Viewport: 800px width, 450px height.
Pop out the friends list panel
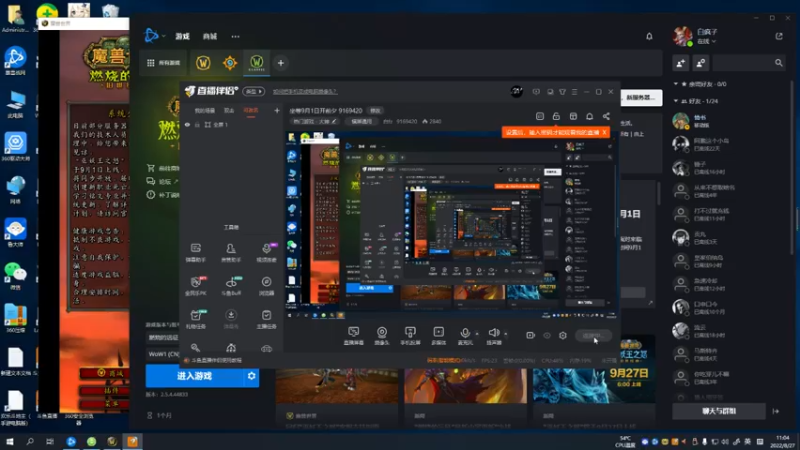point(779,36)
